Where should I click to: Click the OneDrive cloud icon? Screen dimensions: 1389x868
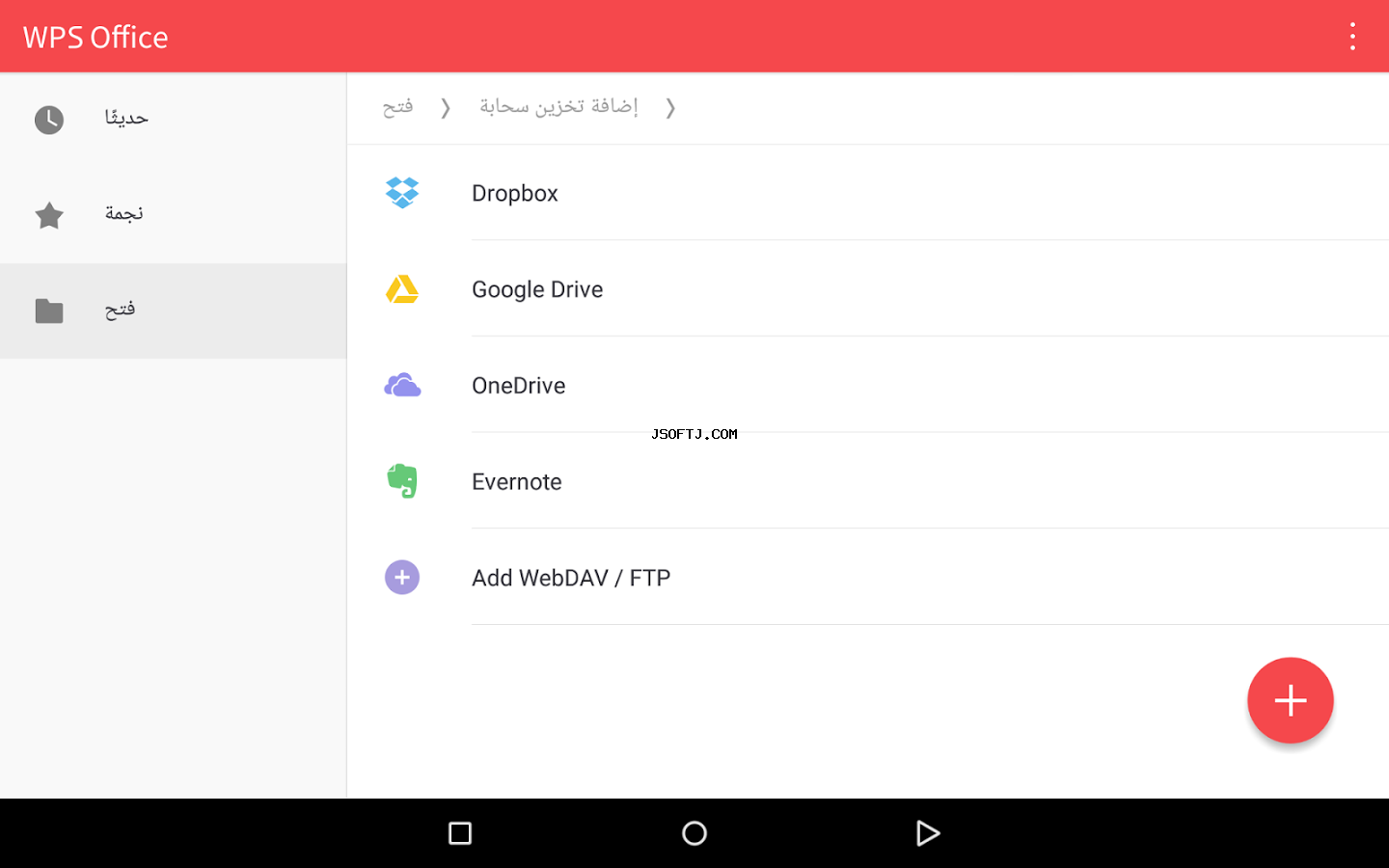pyautogui.click(x=402, y=386)
